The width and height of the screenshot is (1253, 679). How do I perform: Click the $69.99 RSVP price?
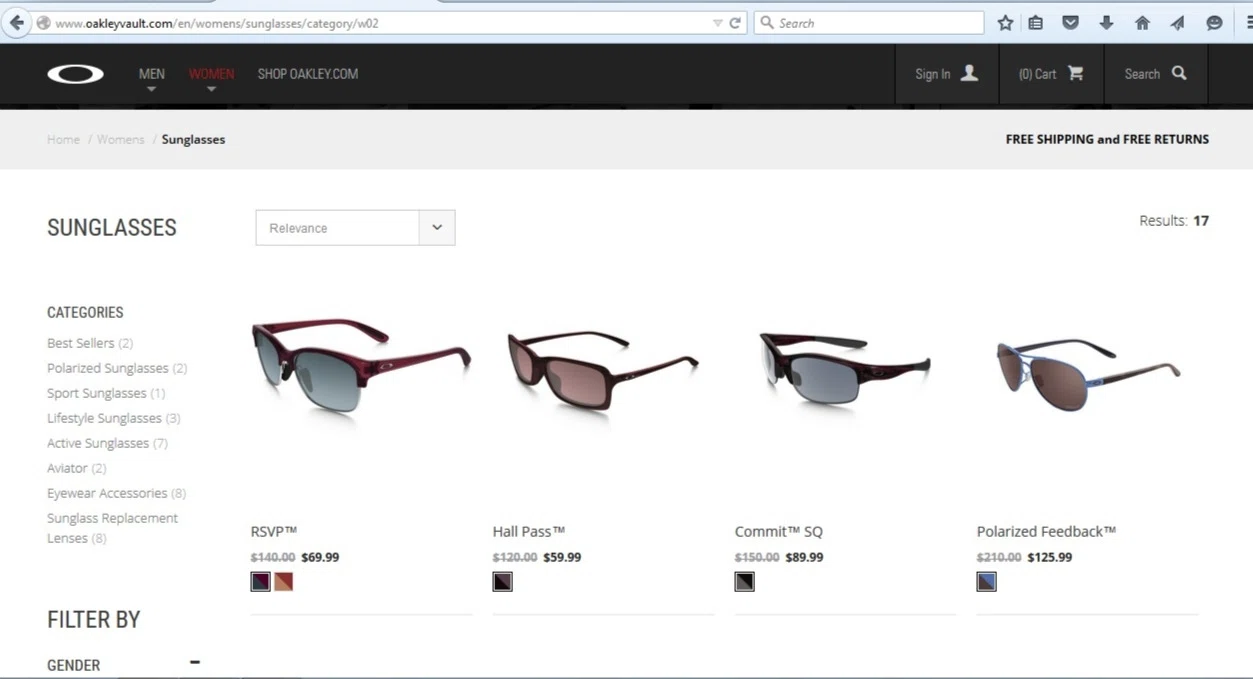click(x=320, y=557)
